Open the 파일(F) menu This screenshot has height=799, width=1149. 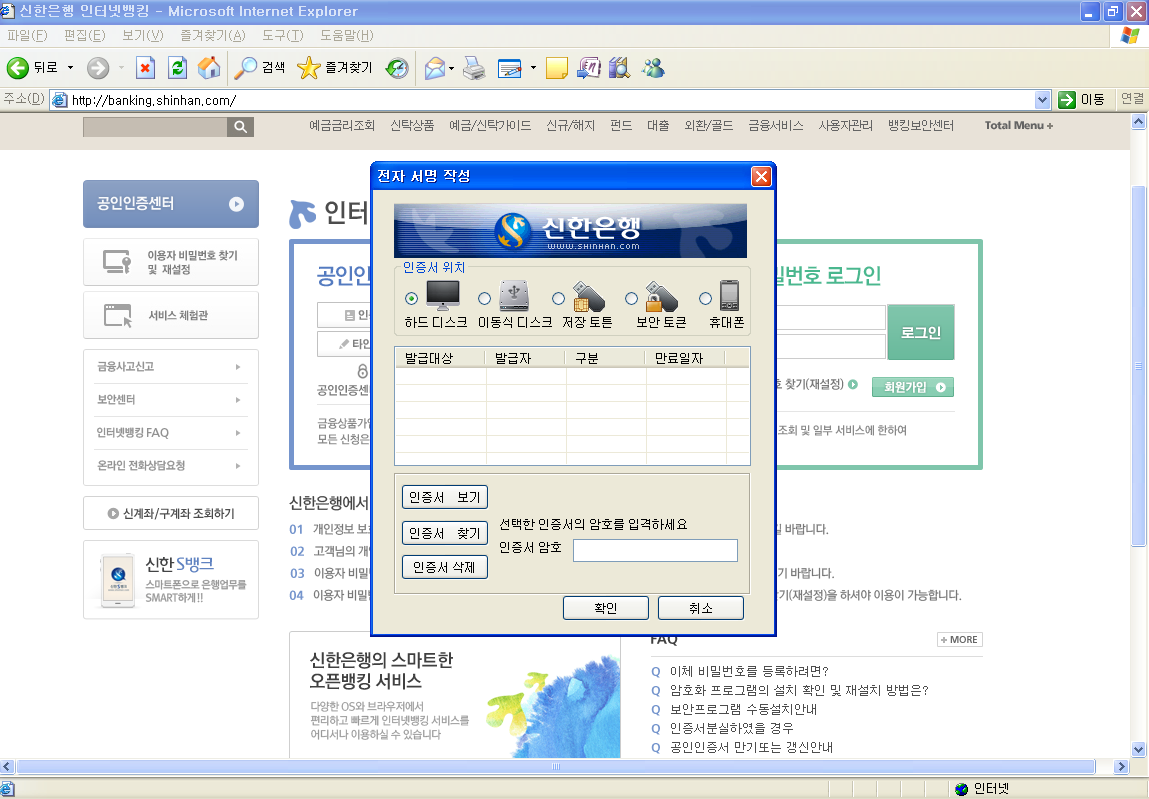tap(27, 35)
